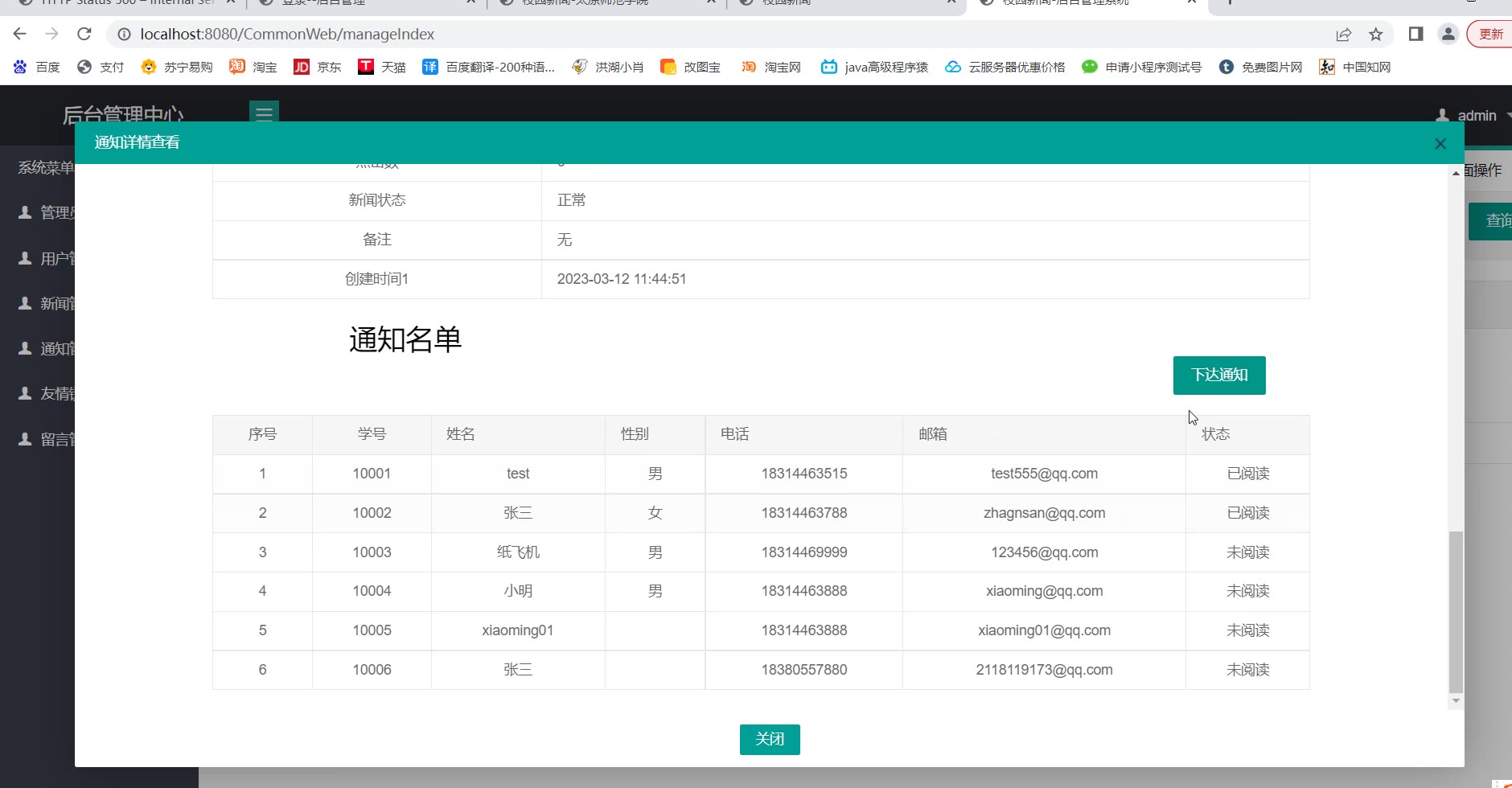Open the 天猫 bookmark
Screen dimensions: 1512x788
(x=382, y=67)
